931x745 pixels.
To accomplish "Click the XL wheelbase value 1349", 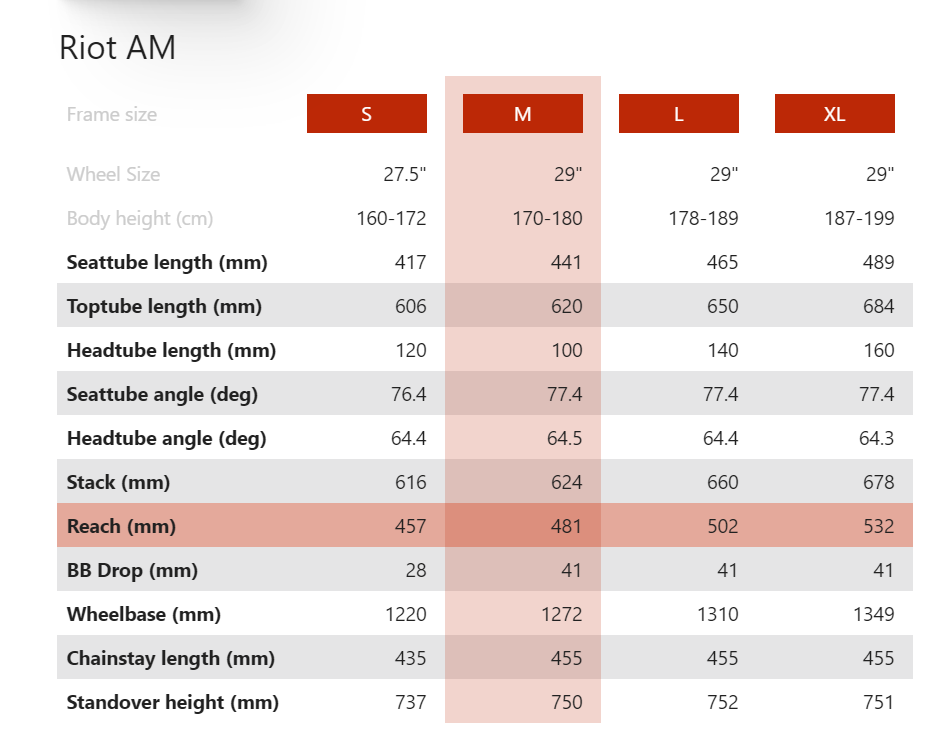I will click(x=872, y=614).
